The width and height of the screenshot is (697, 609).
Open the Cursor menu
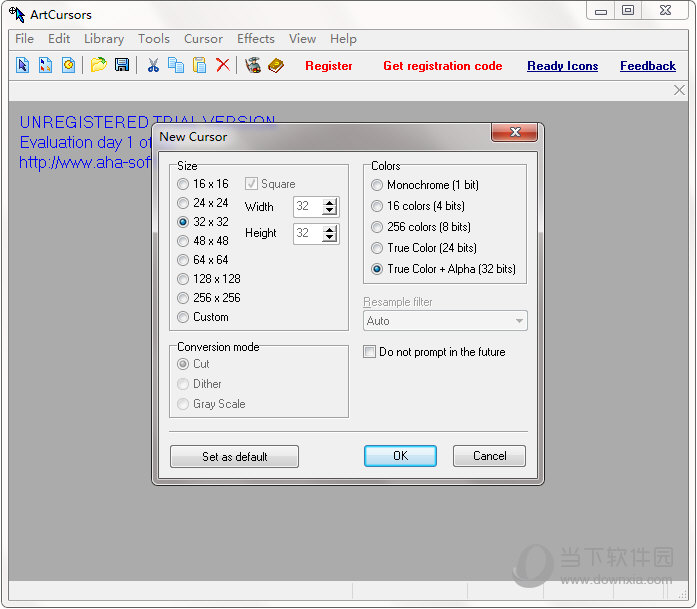(x=203, y=39)
